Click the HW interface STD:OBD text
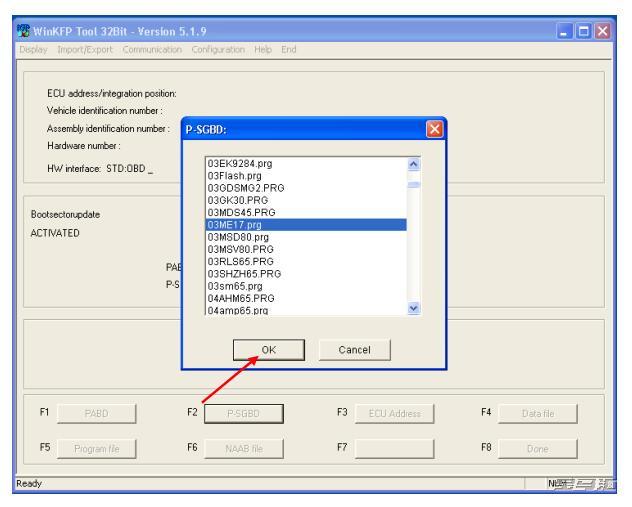 point(100,168)
